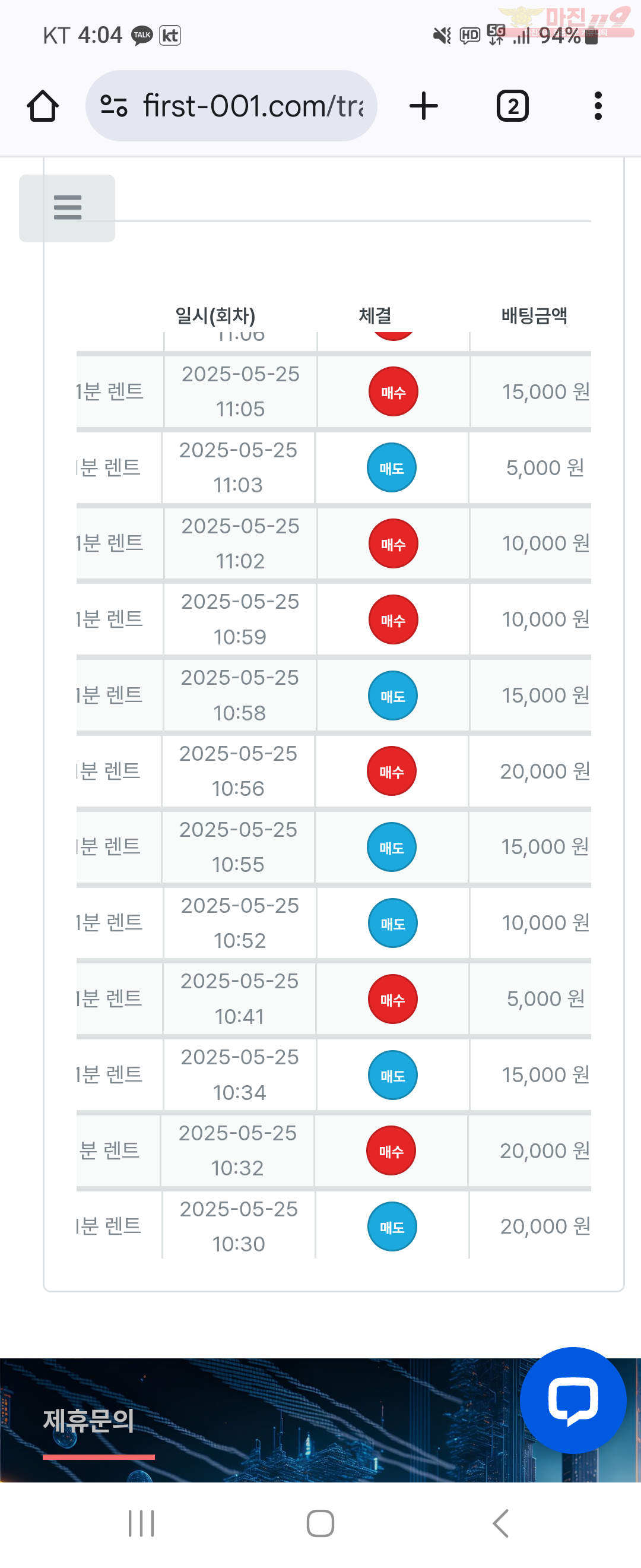641x1568 pixels.
Task: Select the 일시(회차) column header
Action: [215, 315]
